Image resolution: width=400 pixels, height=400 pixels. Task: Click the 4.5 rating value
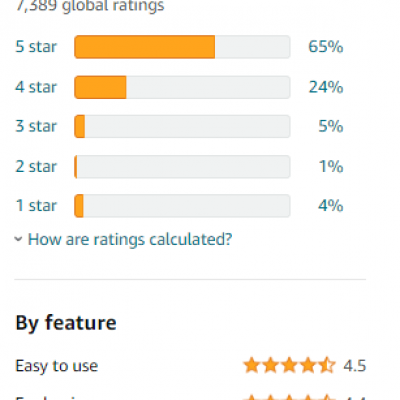355,366
